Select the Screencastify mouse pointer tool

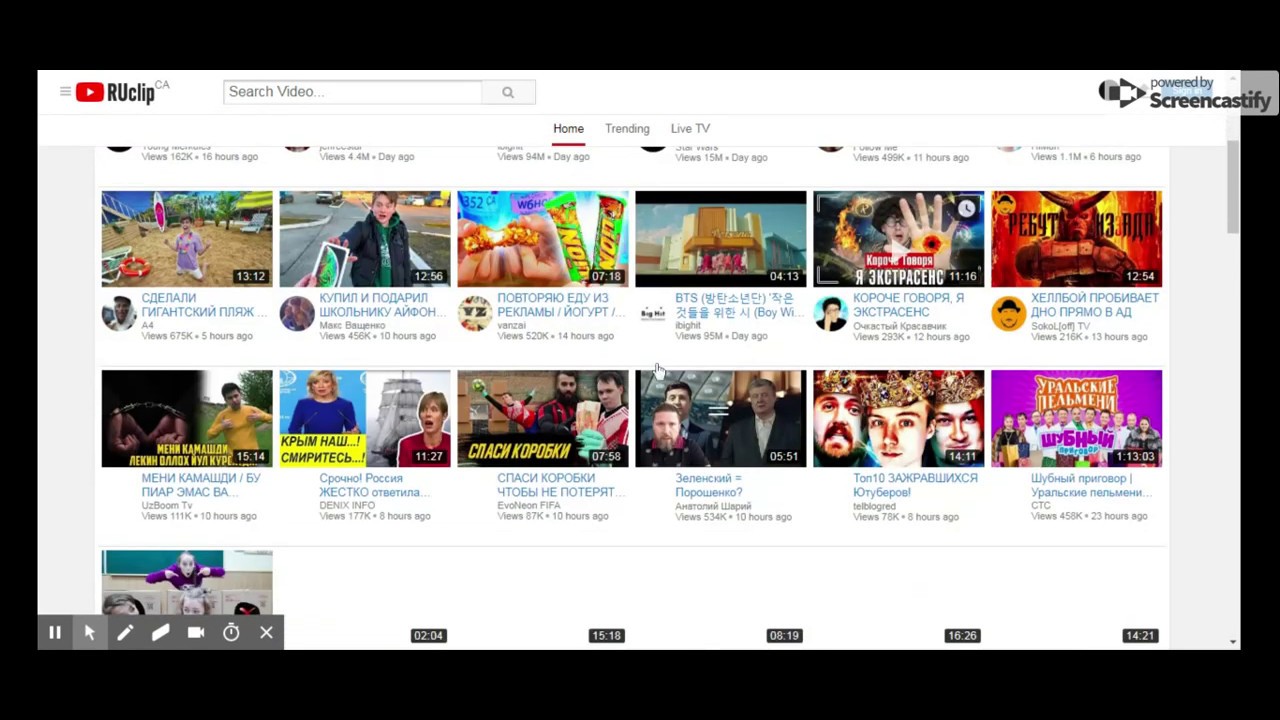click(89, 633)
